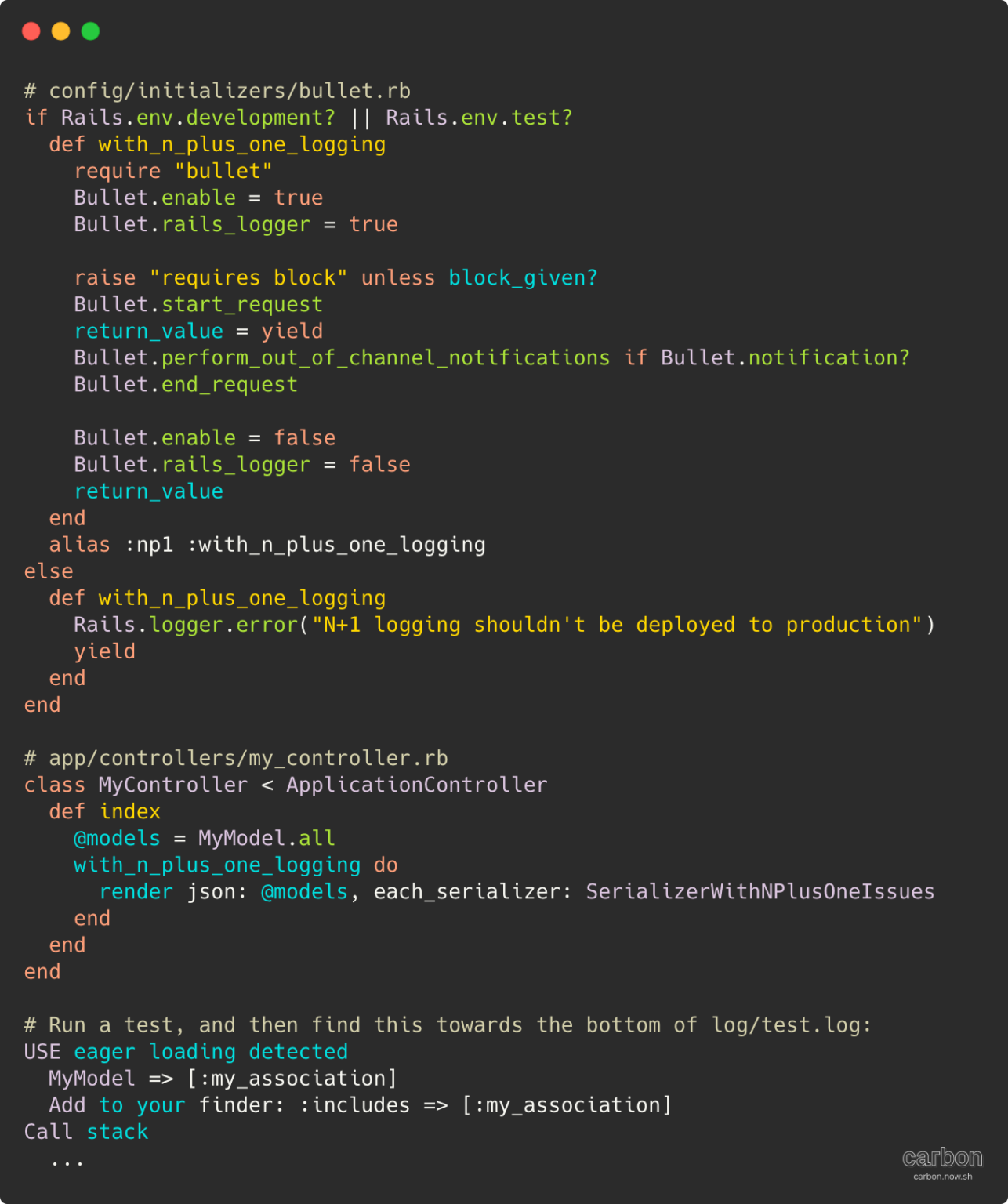The image size is (1008, 1204).
Task: Click the def index method definition
Action: point(105,811)
